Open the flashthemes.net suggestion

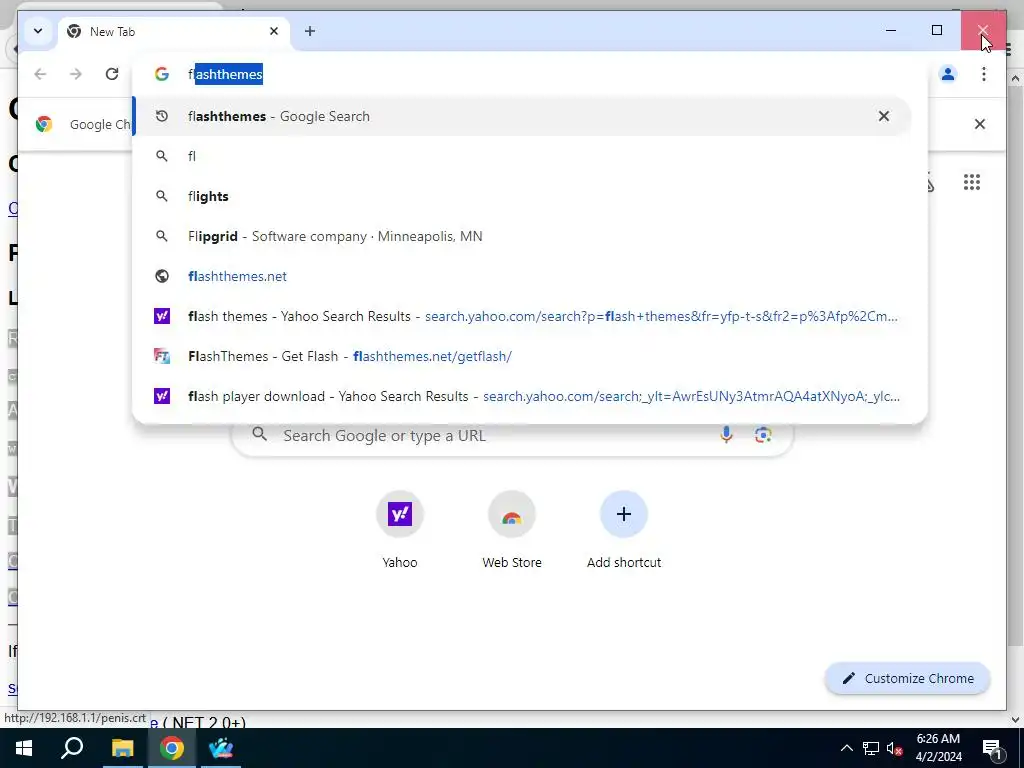pyautogui.click(x=522, y=276)
